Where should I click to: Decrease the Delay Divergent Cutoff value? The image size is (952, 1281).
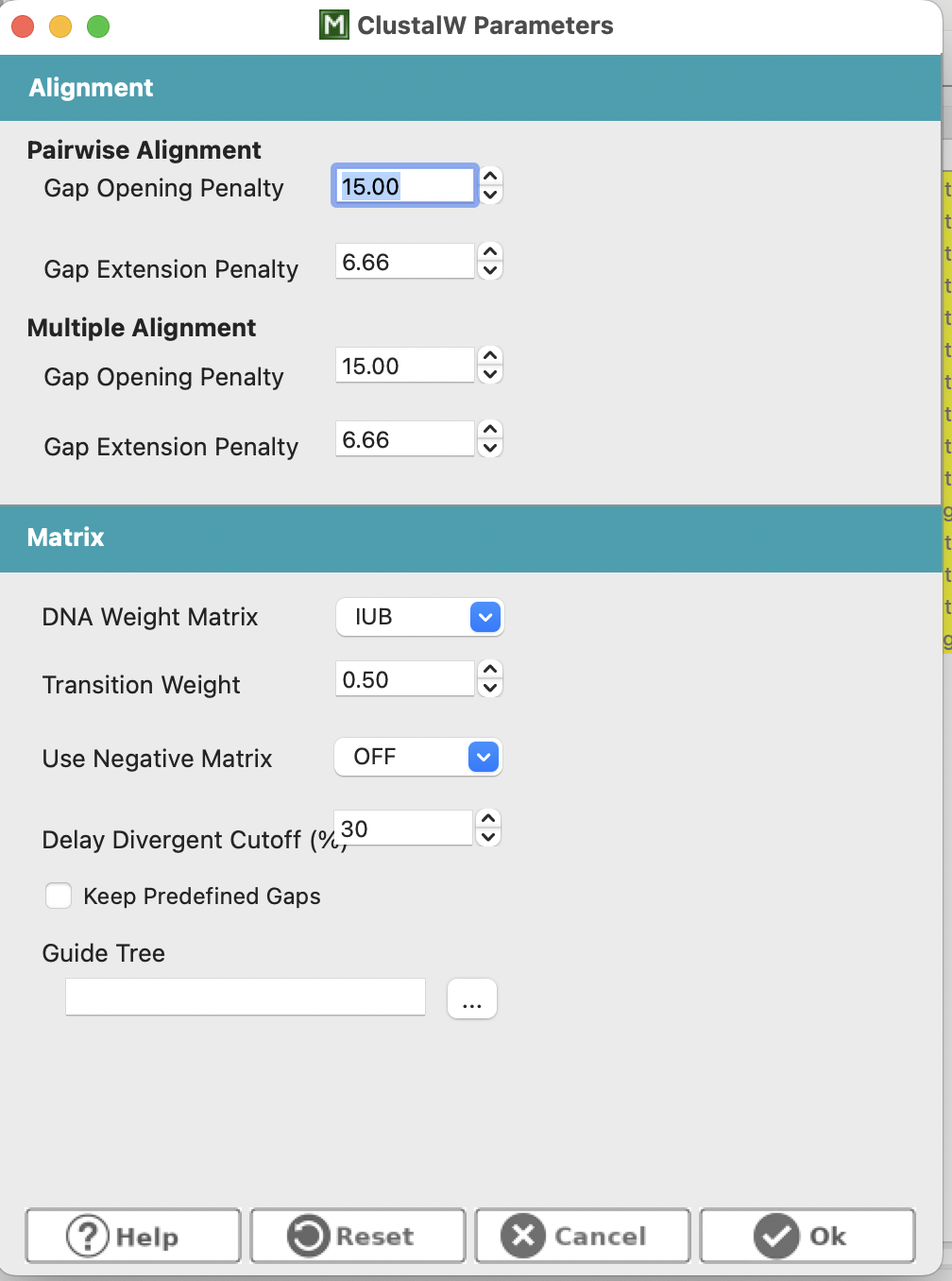pos(488,837)
